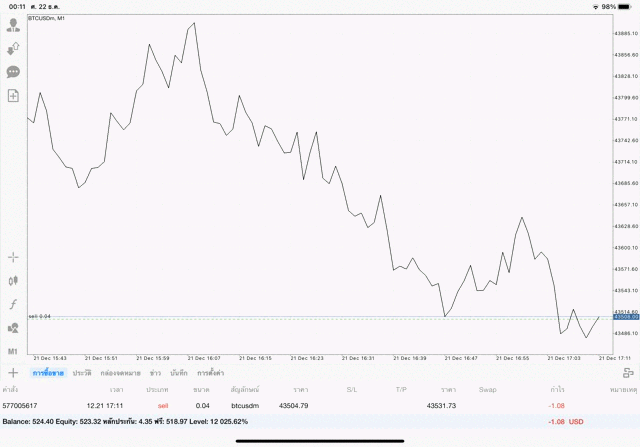Image resolution: width=640 pixels, height=447 pixels.
Task: Tap the plus icon beside the tabs
Action: pos(13,372)
